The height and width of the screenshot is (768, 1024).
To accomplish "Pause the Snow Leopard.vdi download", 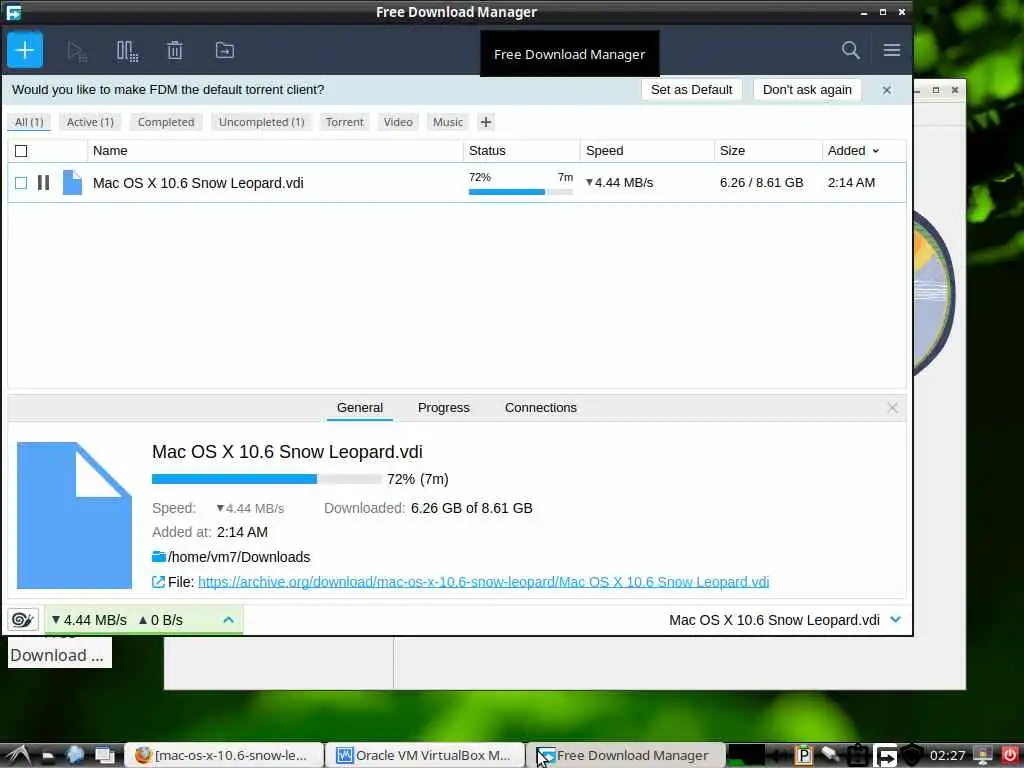I will point(43,183).
